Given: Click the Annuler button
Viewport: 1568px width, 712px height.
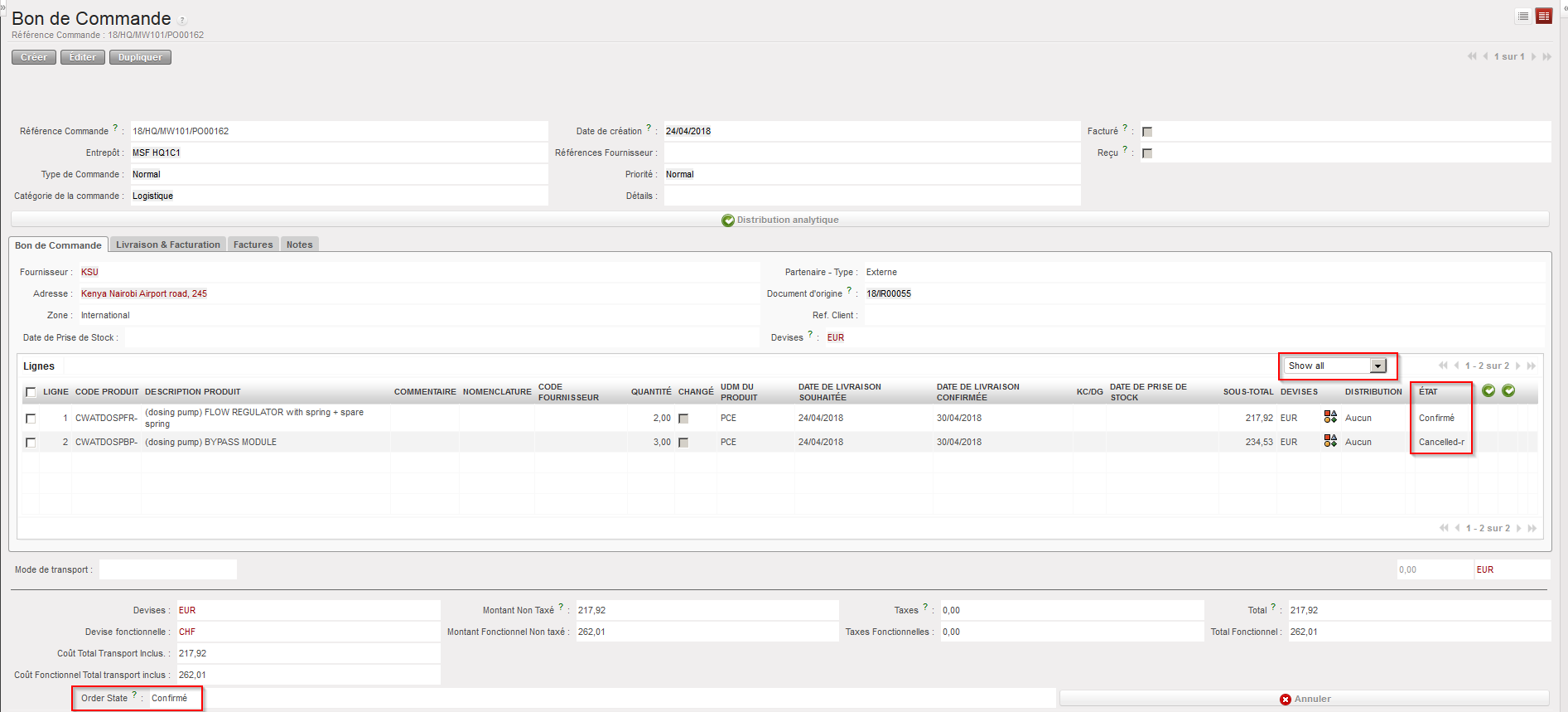Looking at the screenshot, I should pyautogui.click(x=1305, y=699).
